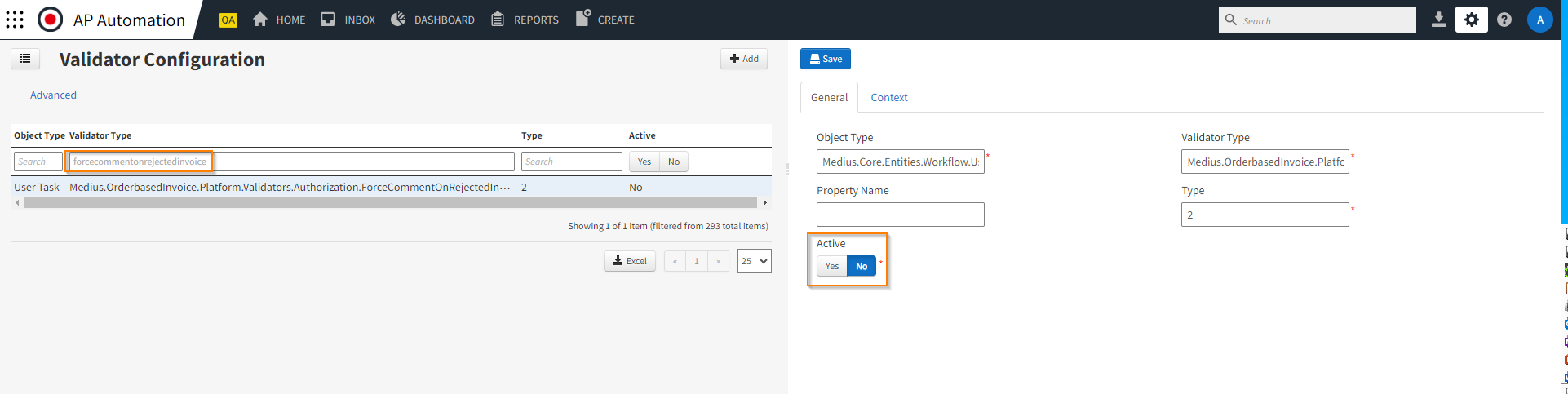The image size is (1568, 394).
Task: Switch to the Context tab
Action: click(888, 98)
